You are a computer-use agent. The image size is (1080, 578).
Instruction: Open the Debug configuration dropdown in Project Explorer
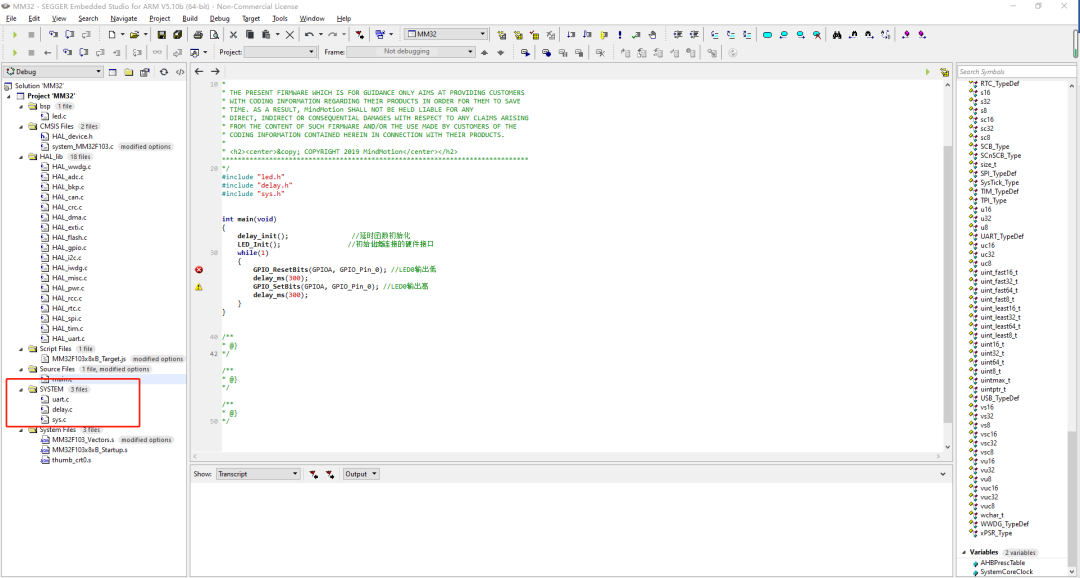point(54,72)
